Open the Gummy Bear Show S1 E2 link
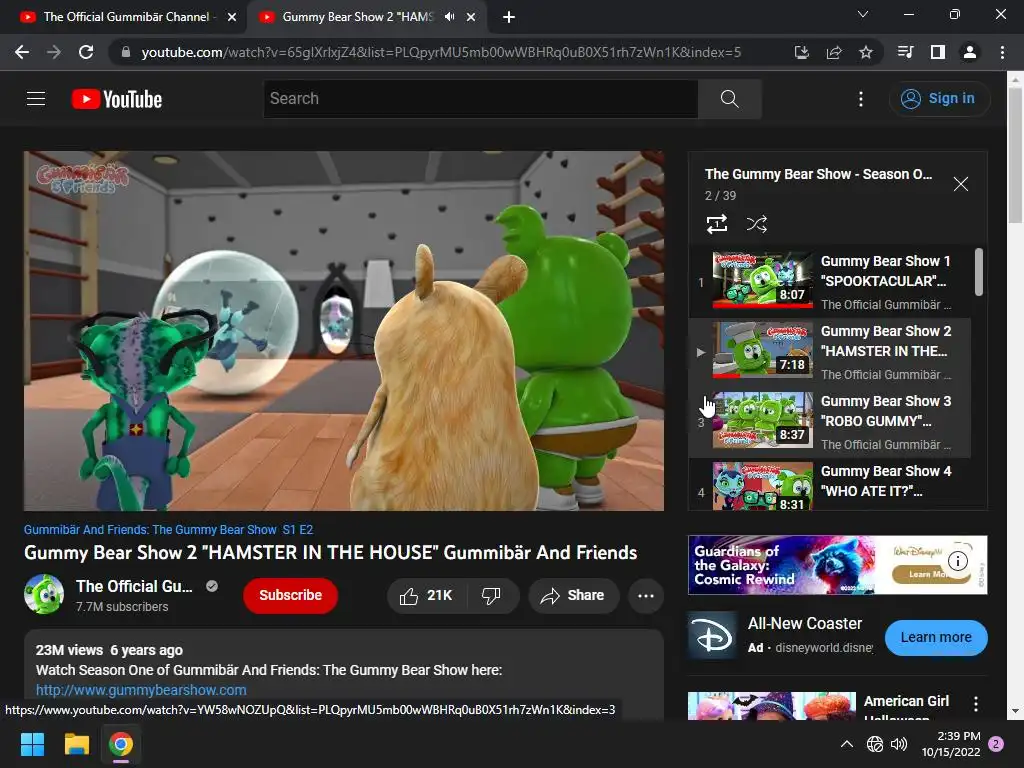Screen dimensions: 1024x768 [x=168, y=530]
